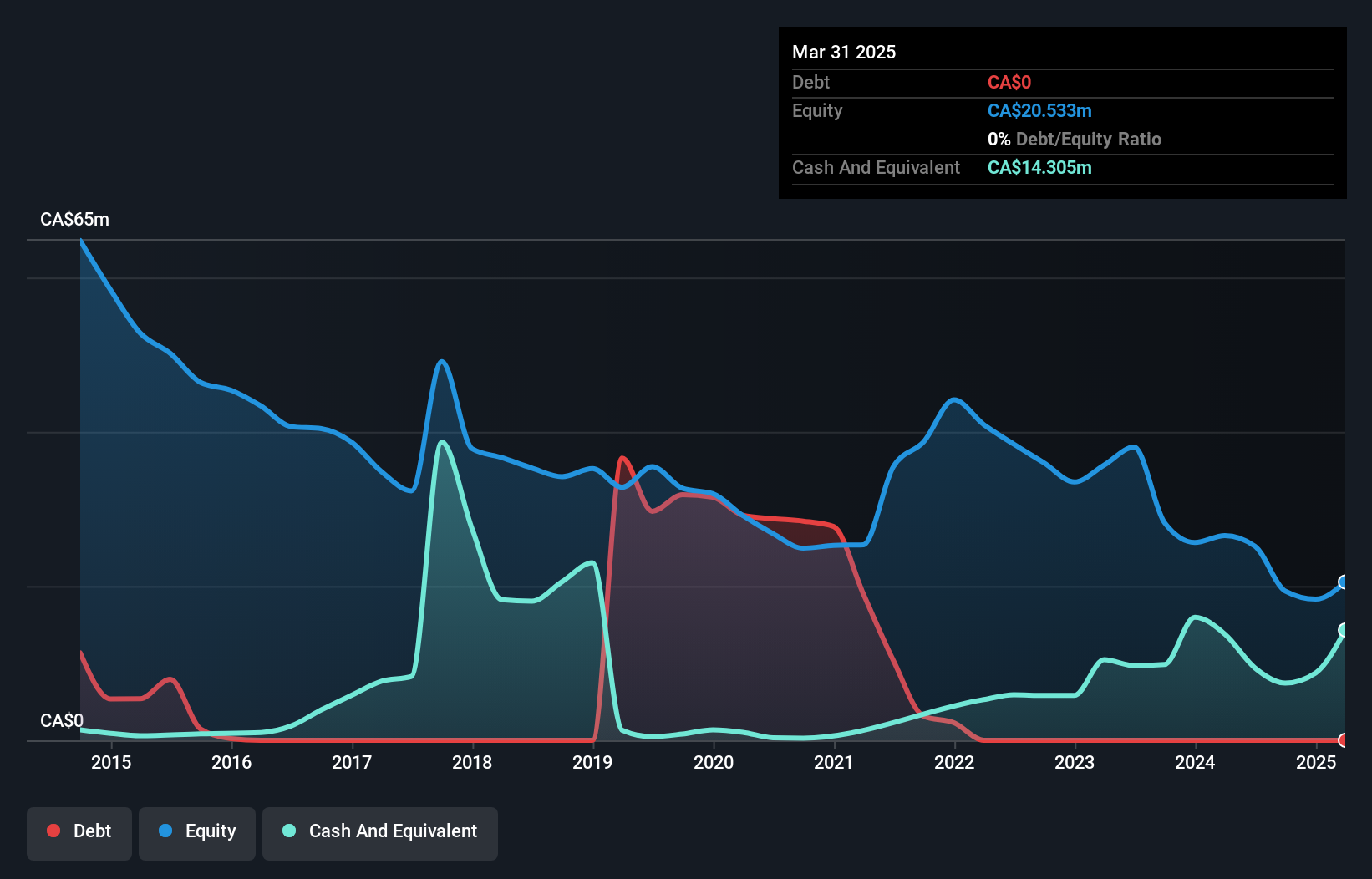Click the Equity value CA$20.533m
1372x879 pixels.
tap(1039, 111)
